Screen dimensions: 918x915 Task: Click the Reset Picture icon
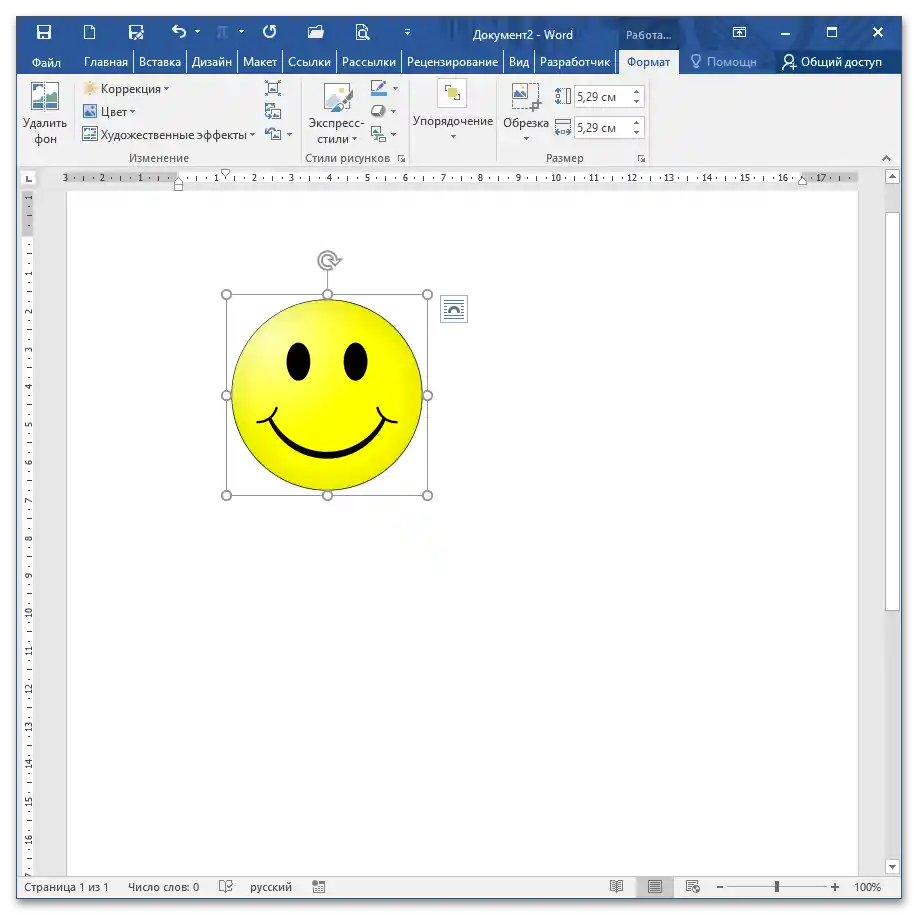pyautogui.click(x=273, y=134)
